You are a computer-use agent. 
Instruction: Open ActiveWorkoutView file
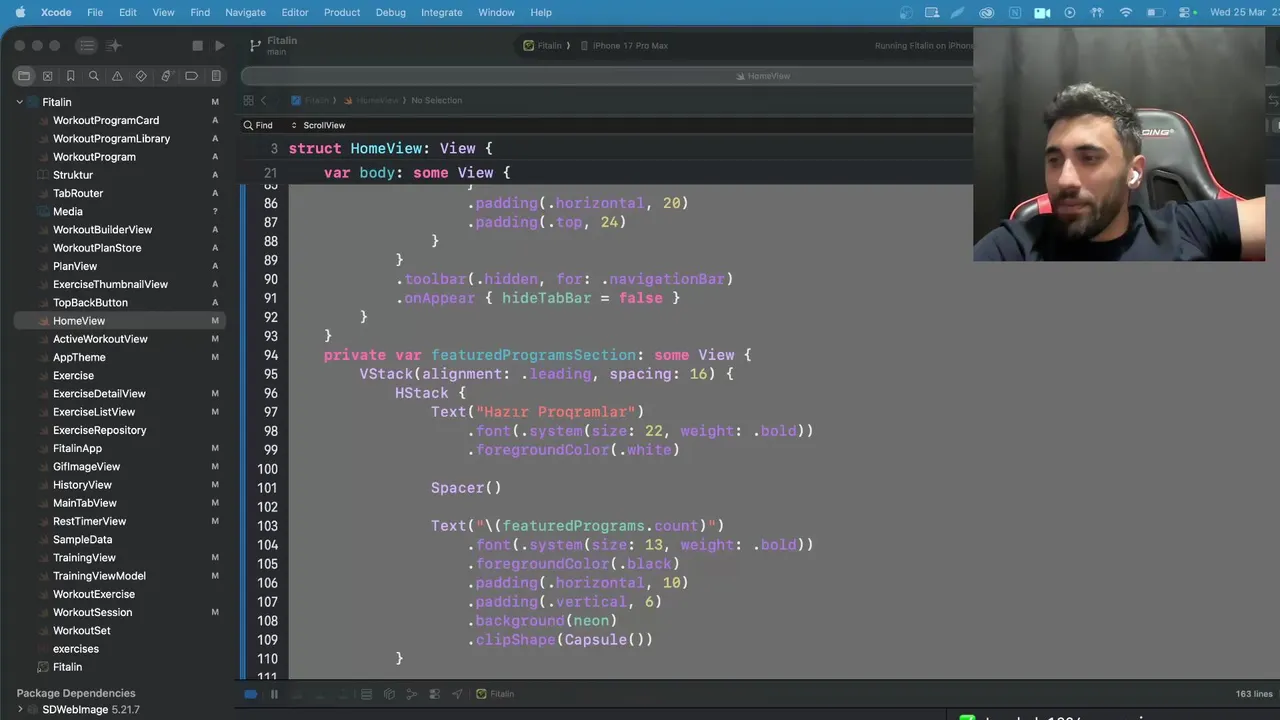pos(100,339)
